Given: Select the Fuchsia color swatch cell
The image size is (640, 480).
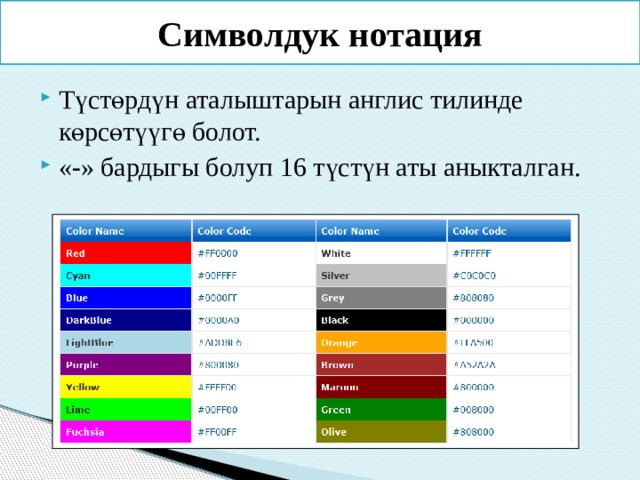Looking at the screenshot, I should [126, 432].
